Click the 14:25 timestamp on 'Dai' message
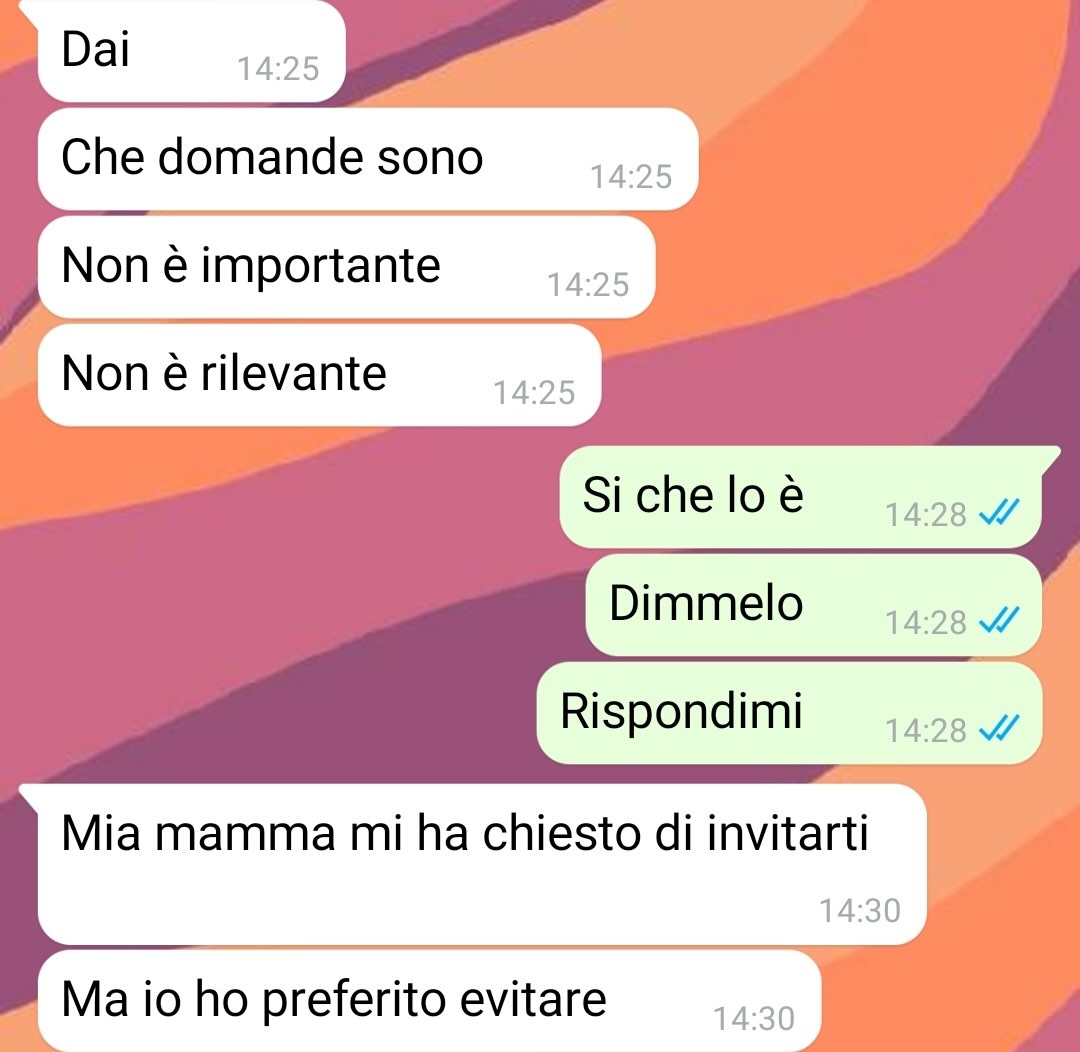 (x=278, y=69)
